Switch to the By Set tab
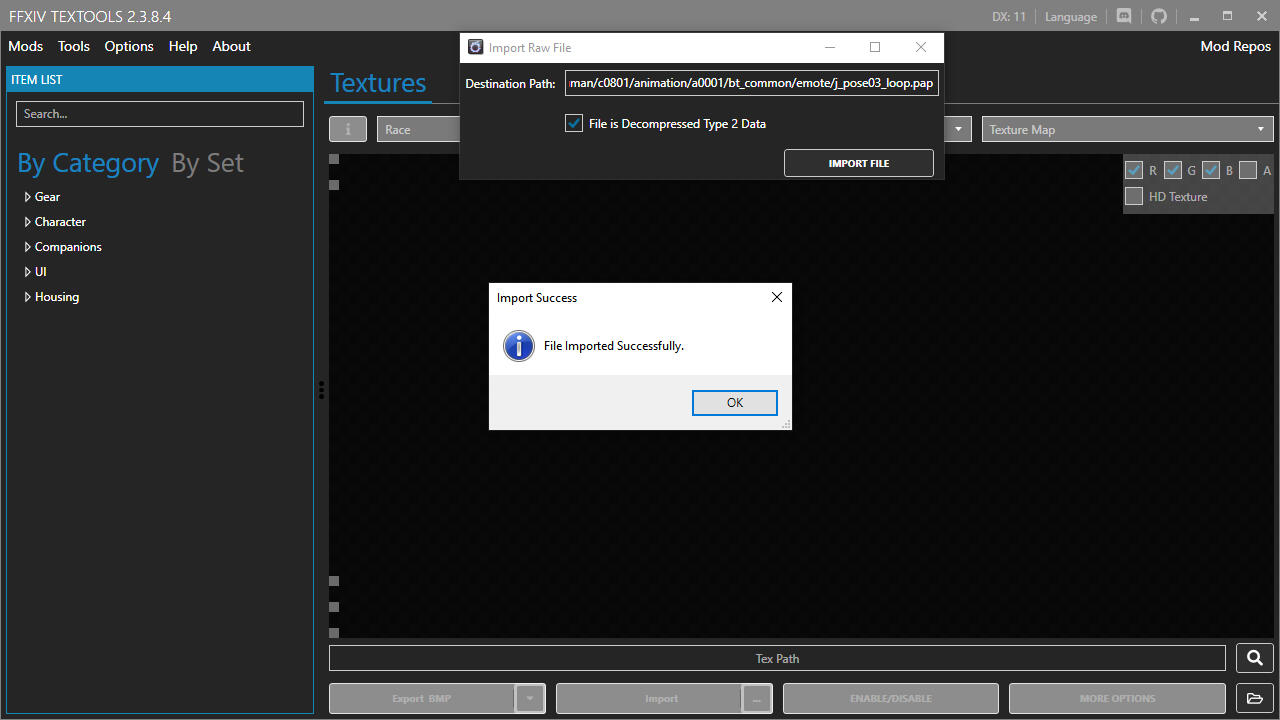The image size is (1280, 720). pos(207,163)
